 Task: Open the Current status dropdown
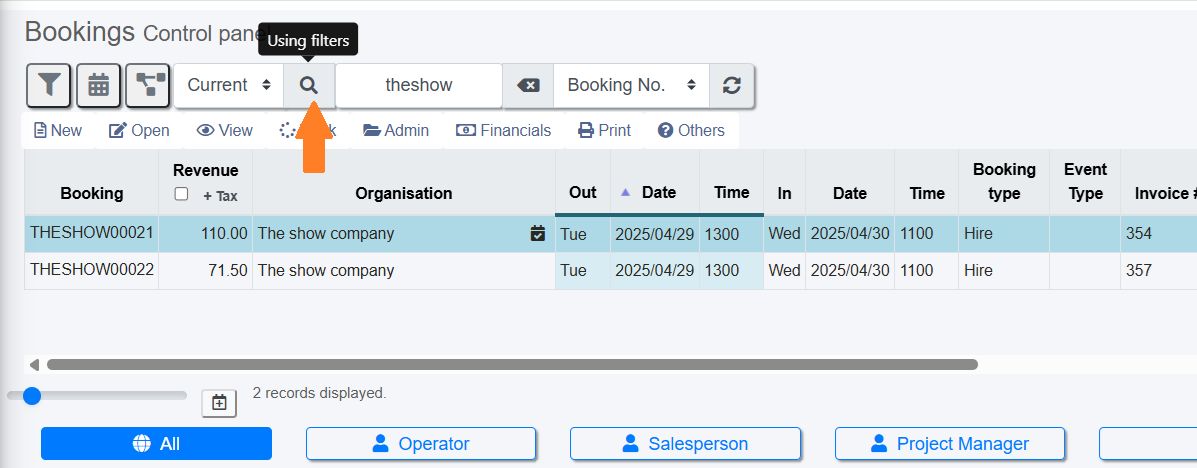[229, 86]
